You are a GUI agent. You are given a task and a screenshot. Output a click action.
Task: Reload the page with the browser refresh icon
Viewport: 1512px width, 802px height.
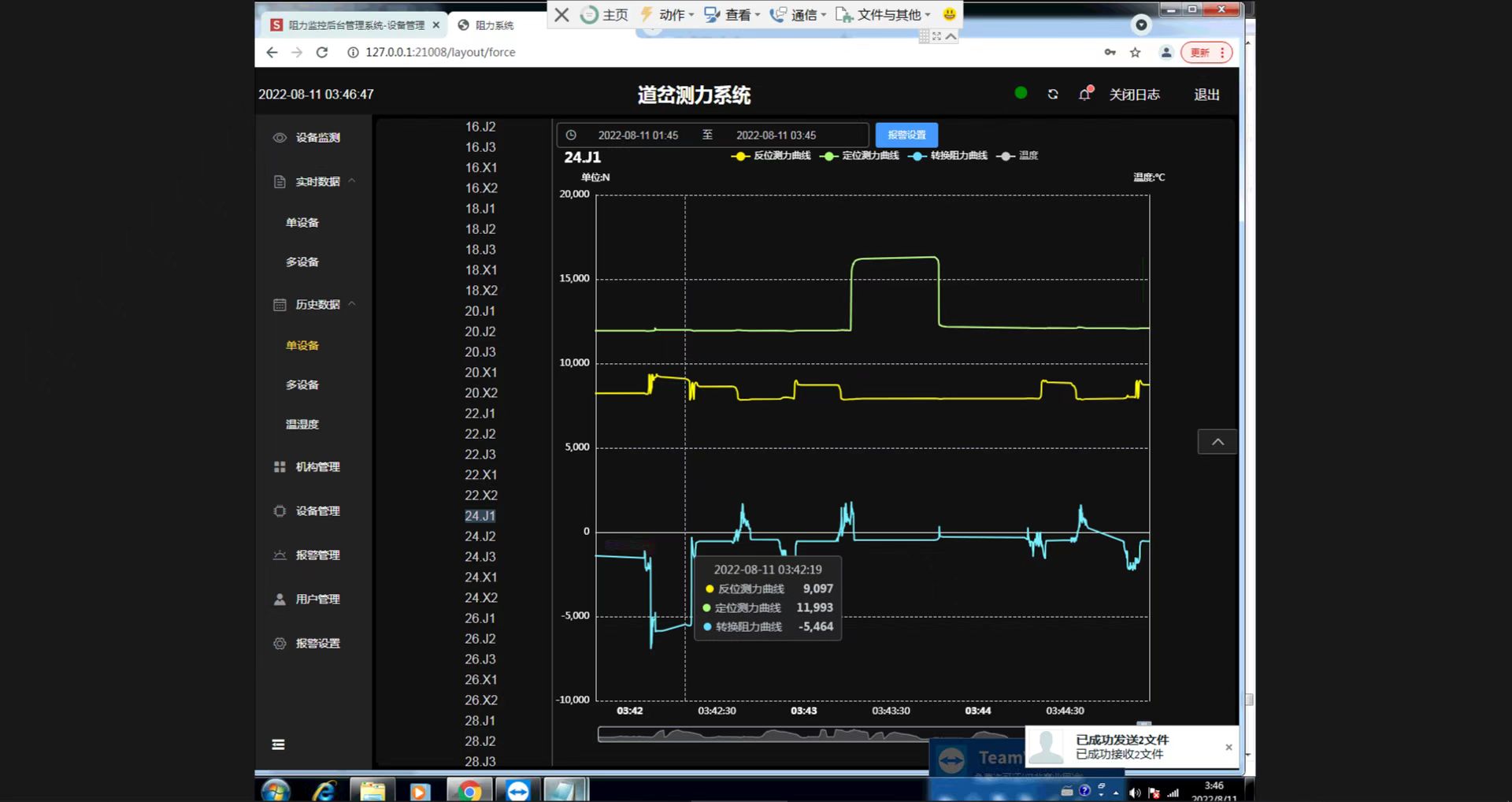[321, 52]
